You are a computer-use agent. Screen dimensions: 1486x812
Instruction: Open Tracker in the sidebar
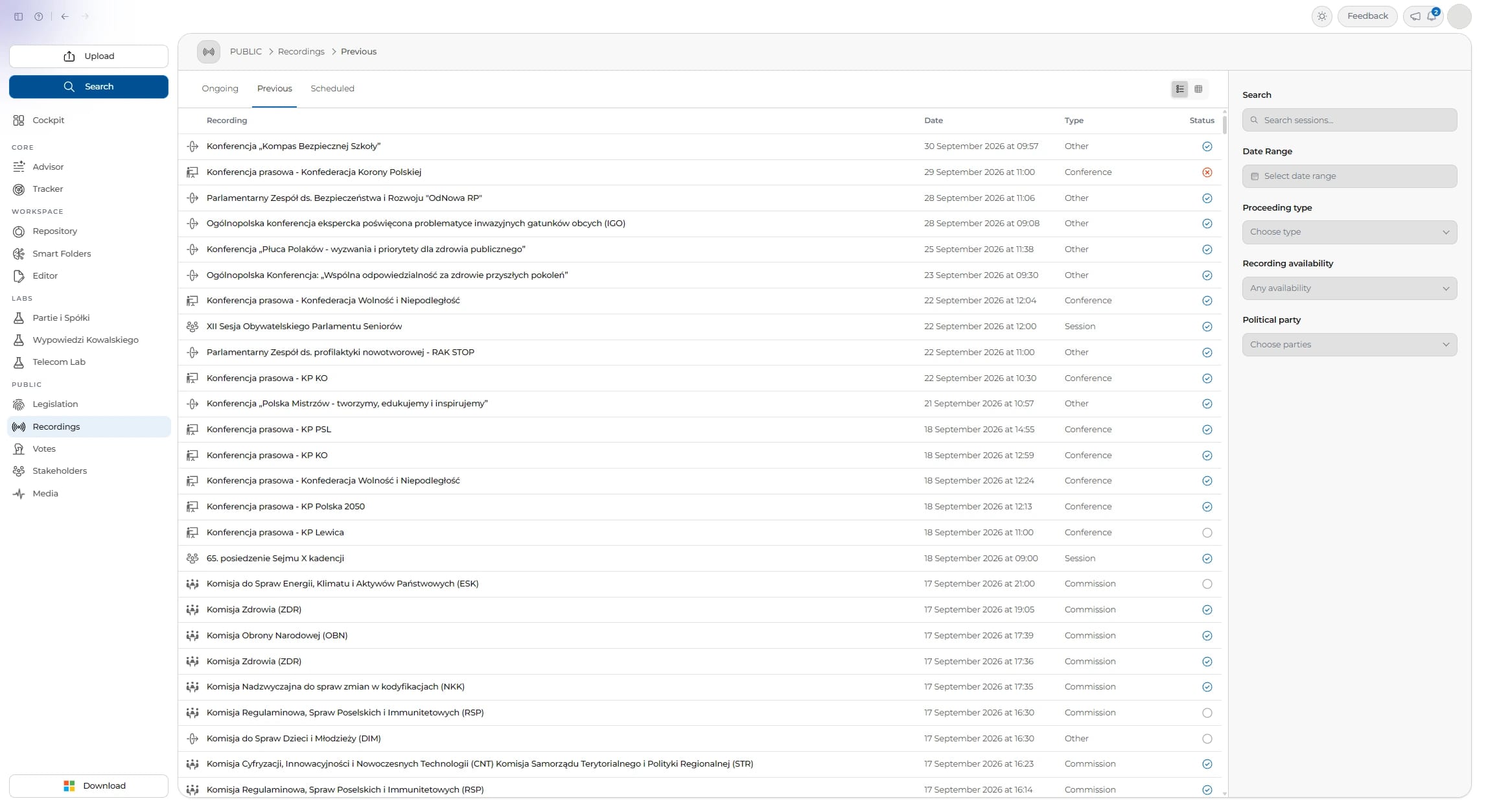89,189
